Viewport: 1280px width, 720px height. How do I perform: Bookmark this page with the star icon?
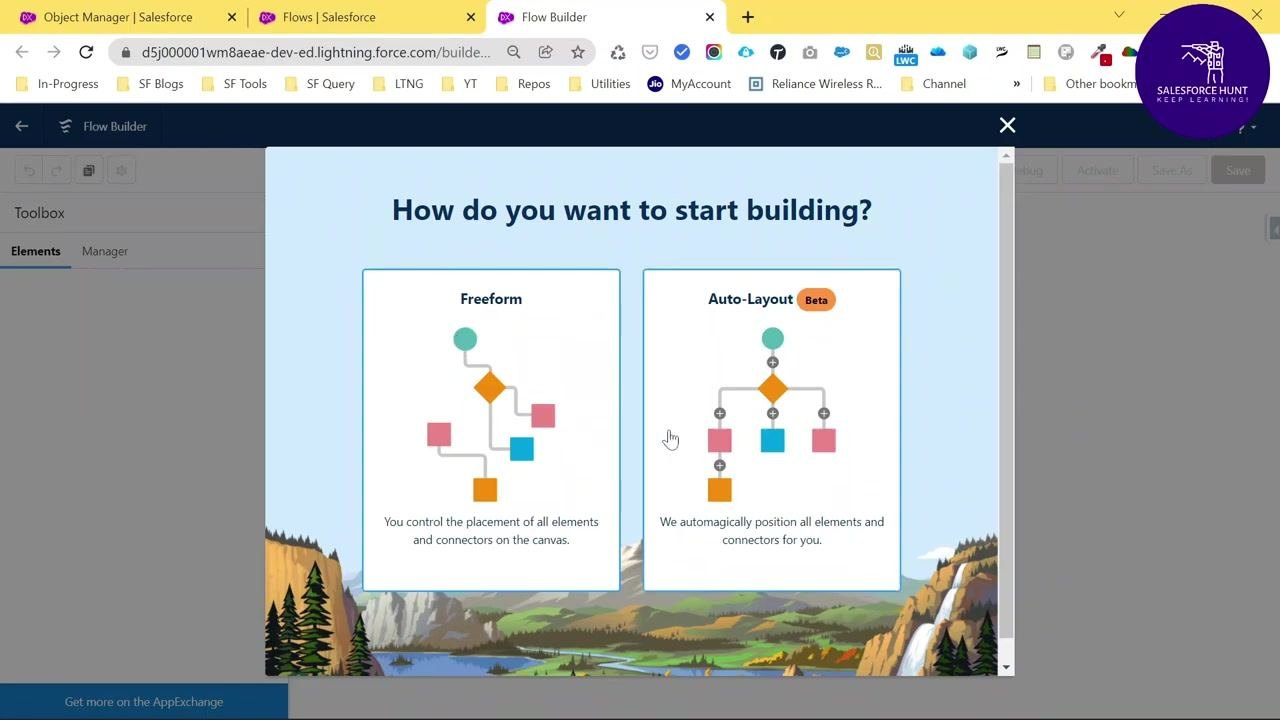click(578, 52)
